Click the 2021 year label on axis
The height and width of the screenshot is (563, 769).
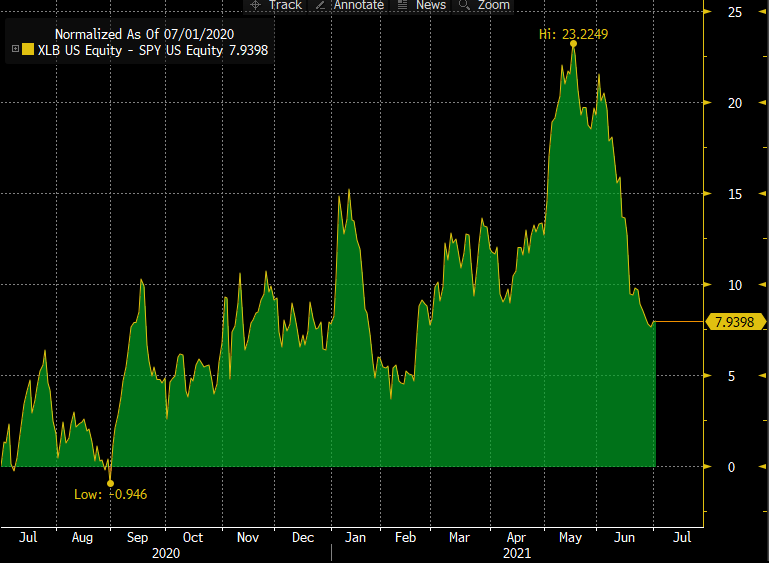(516, 552)
